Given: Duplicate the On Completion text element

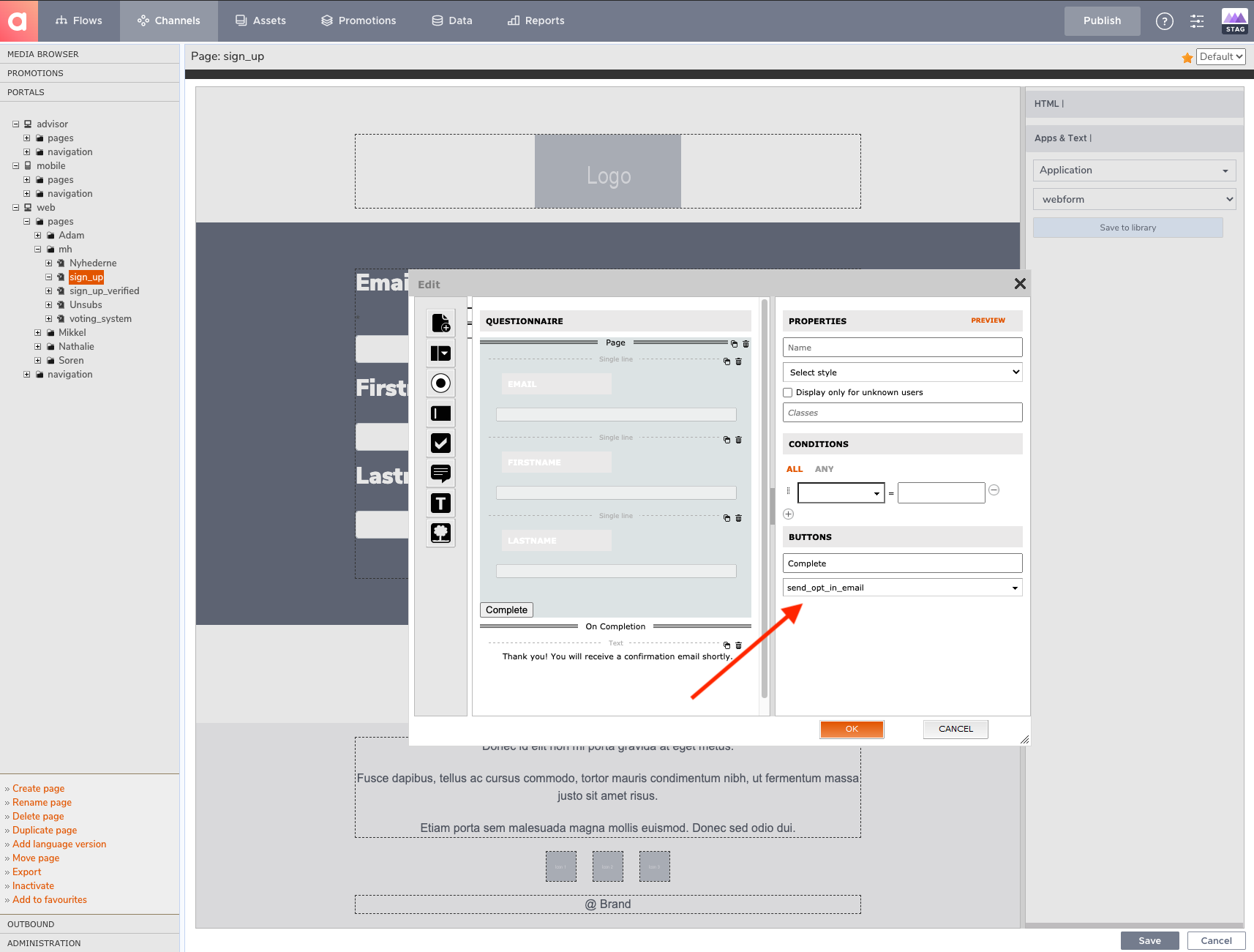Looking at the screenshot, I should click(x=727, y=645).
